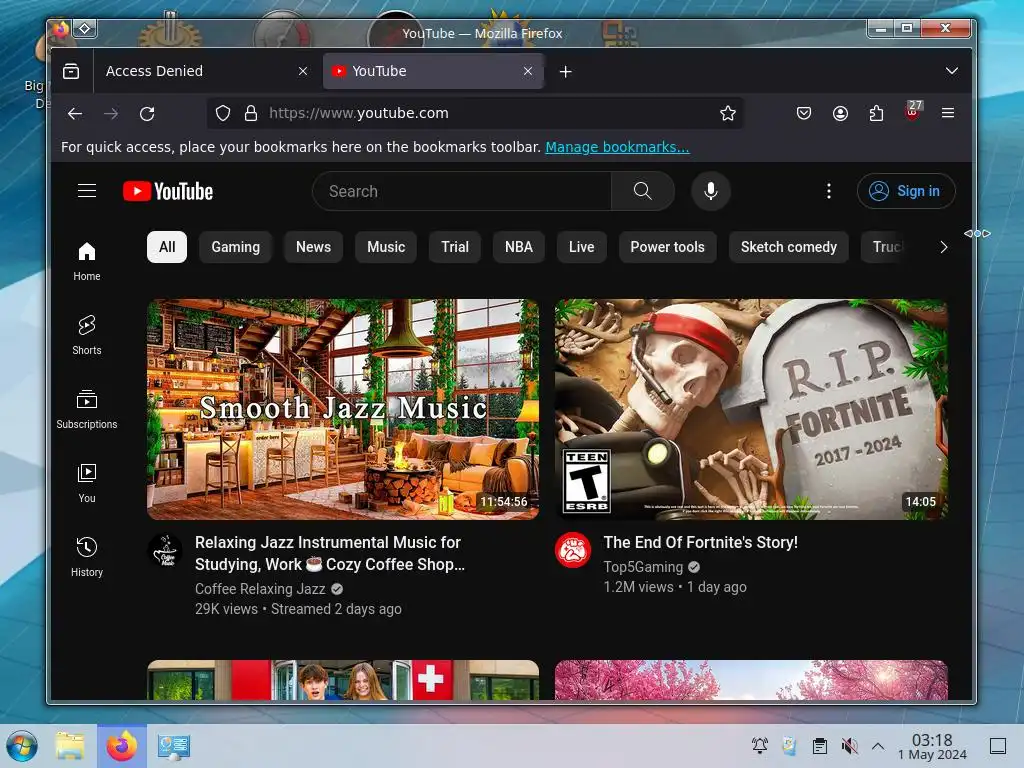Go back with Firefox back arrow
The image size is (1024, 768).
[75, 114]
